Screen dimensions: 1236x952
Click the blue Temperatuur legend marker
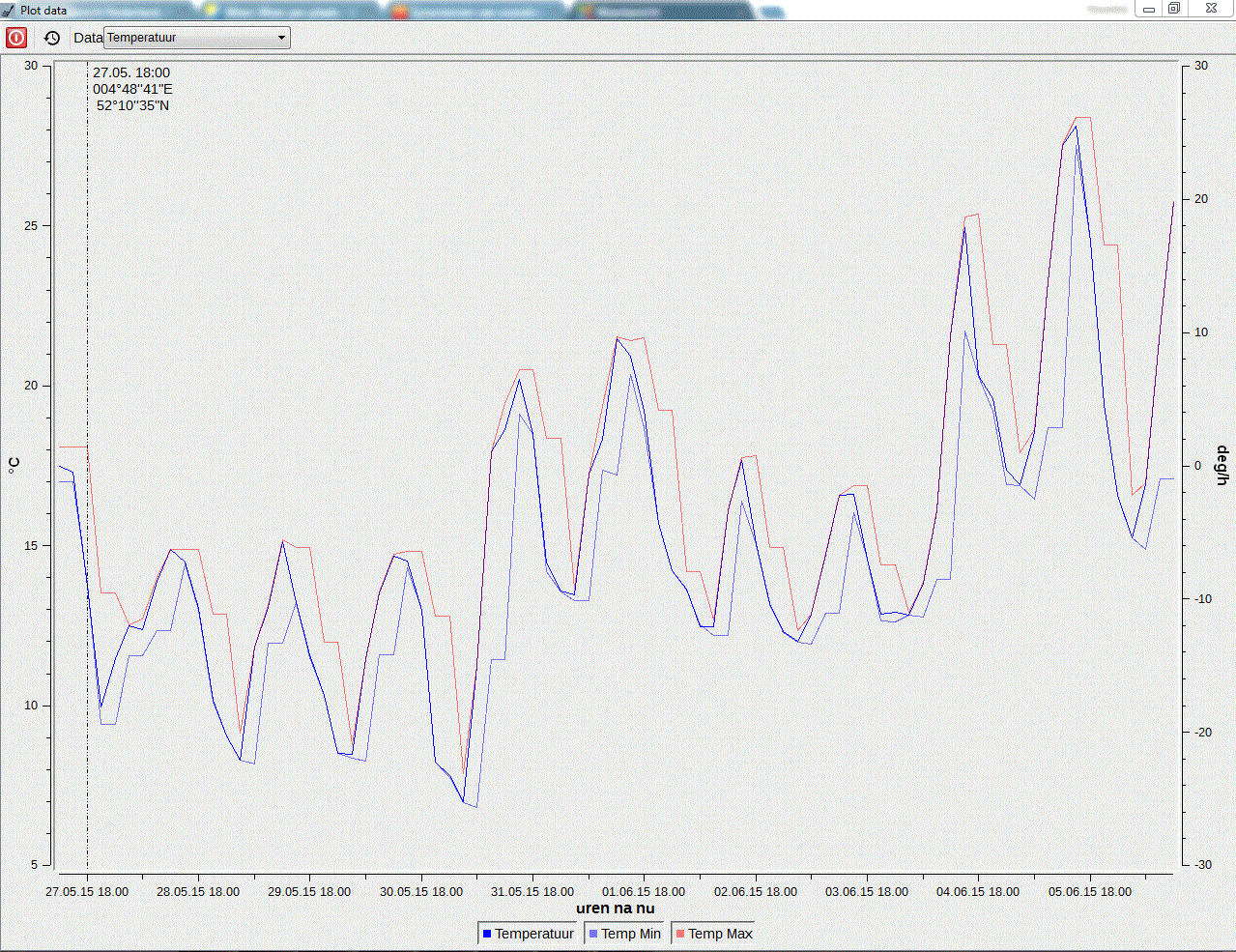click(x=487, y=934)
